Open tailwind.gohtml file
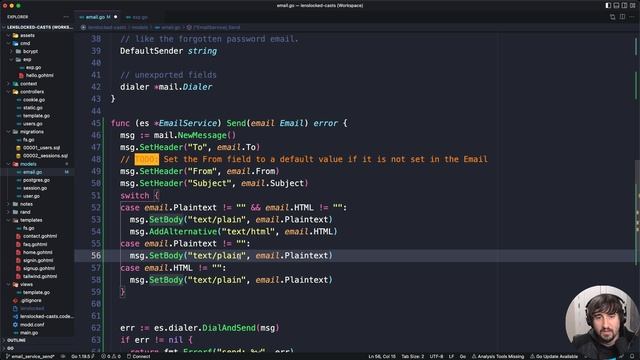This screenshot has width=640, height=360. (40, 276)
